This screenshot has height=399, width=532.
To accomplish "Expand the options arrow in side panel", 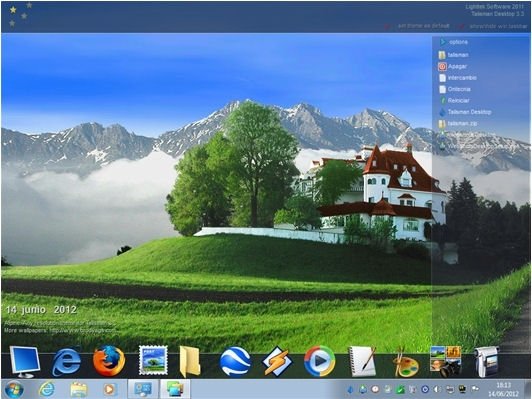I will [x=443, y=42].
